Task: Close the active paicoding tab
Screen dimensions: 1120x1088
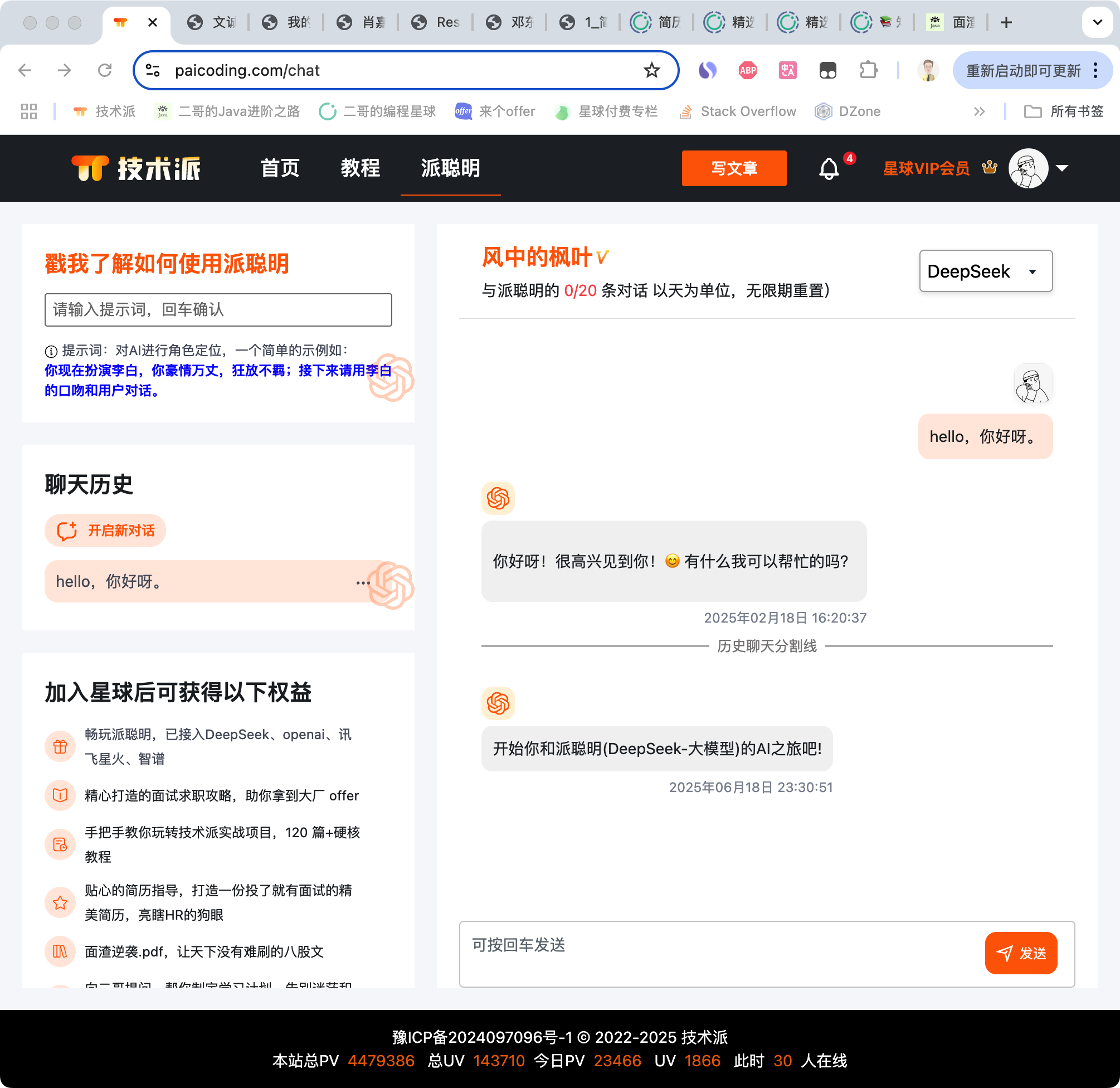Action: coord(153,22)
